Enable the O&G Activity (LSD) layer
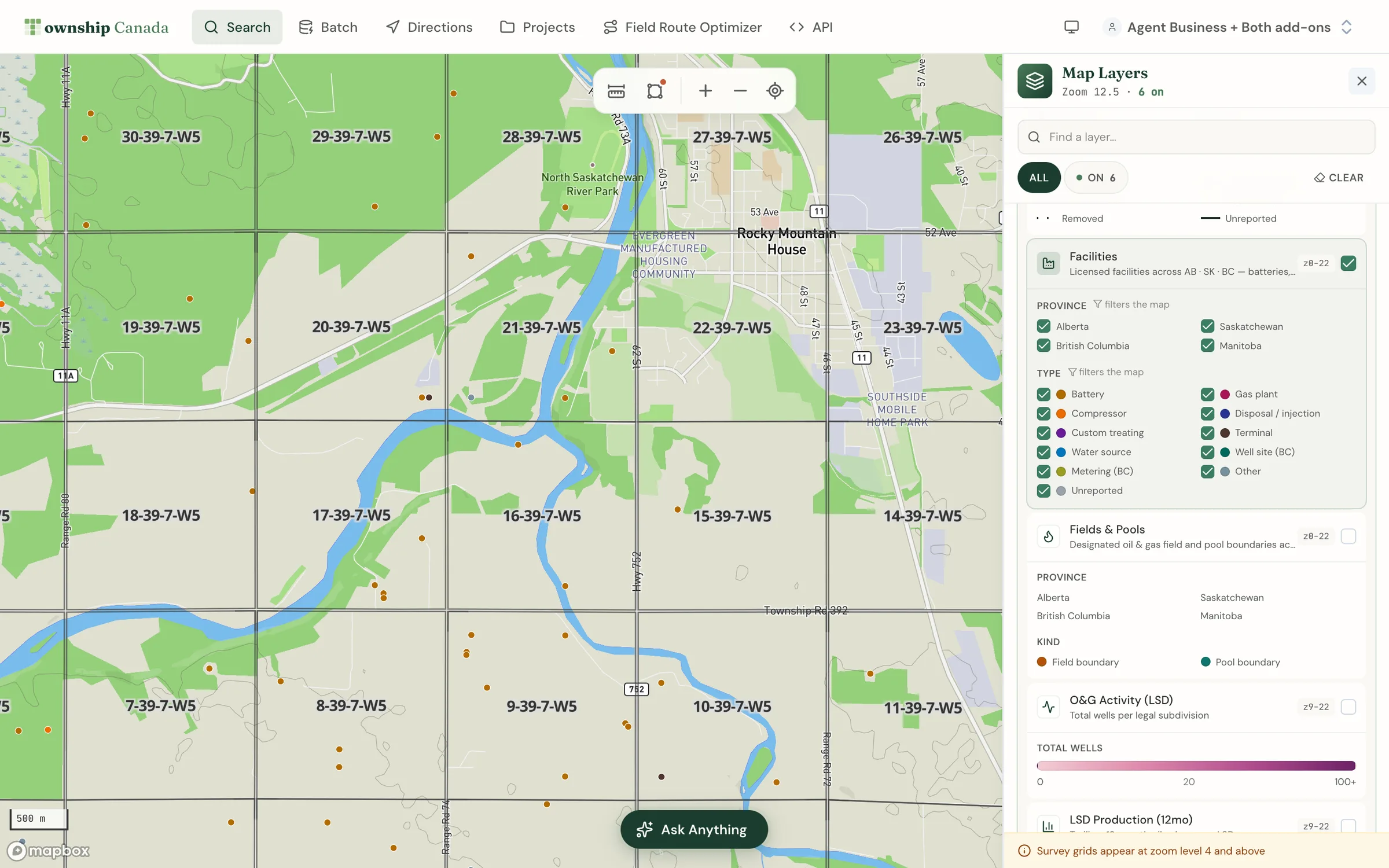This screenshot has height=868, width=1389. tap(1348, 707)
